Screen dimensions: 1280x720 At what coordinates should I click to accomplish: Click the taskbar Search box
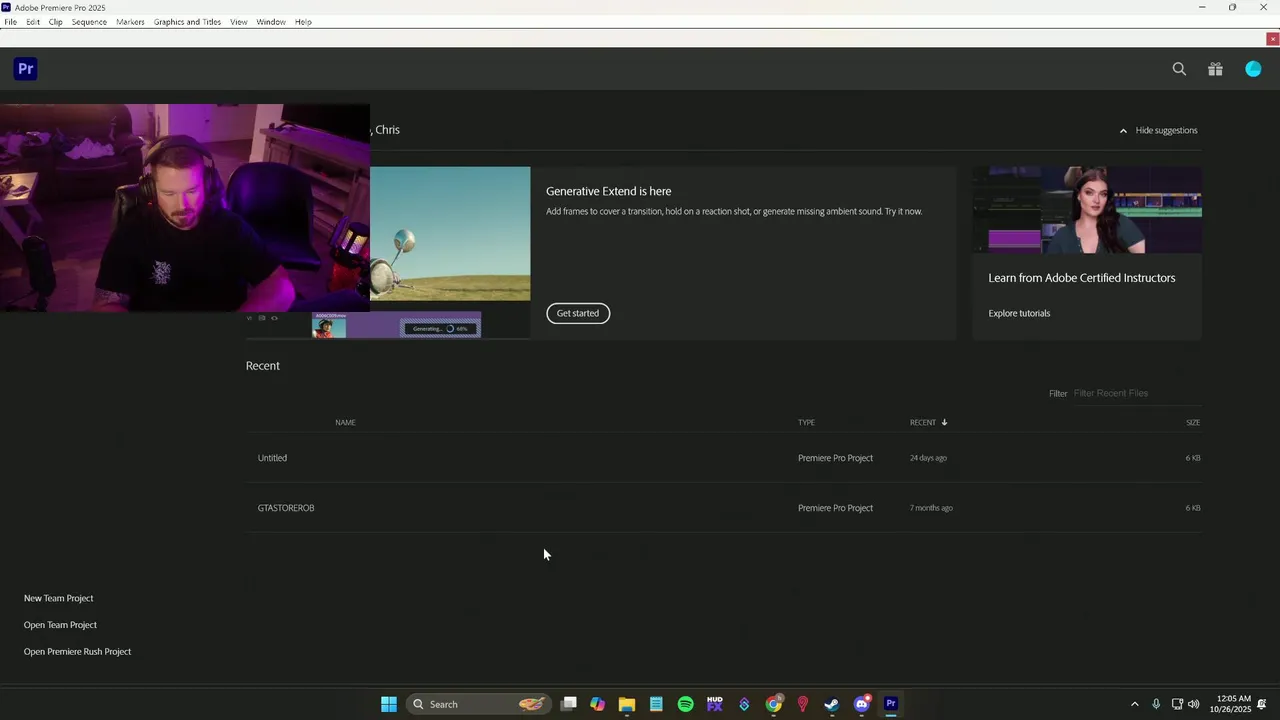click(478, 704)
